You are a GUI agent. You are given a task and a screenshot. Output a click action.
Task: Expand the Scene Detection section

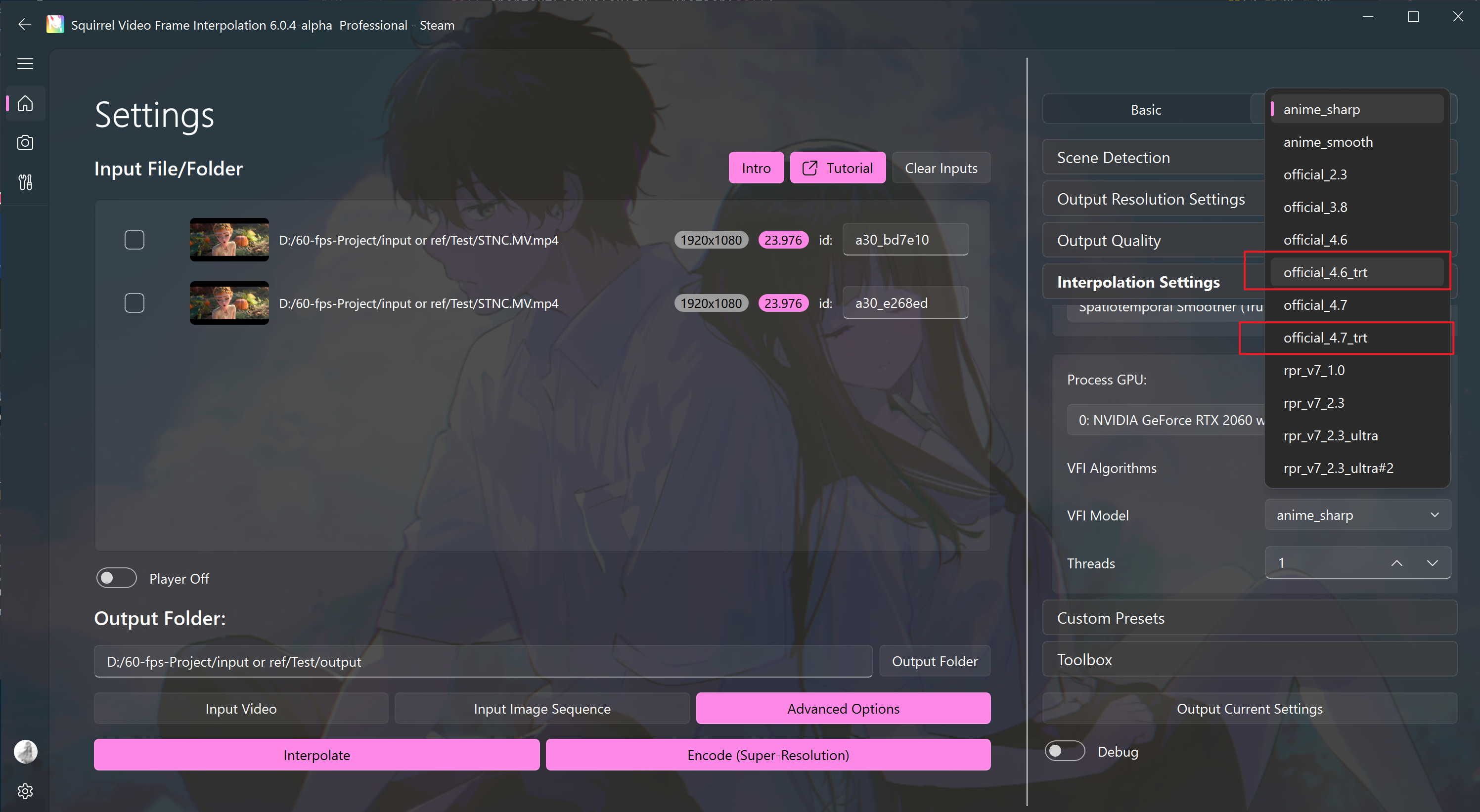1154,157
